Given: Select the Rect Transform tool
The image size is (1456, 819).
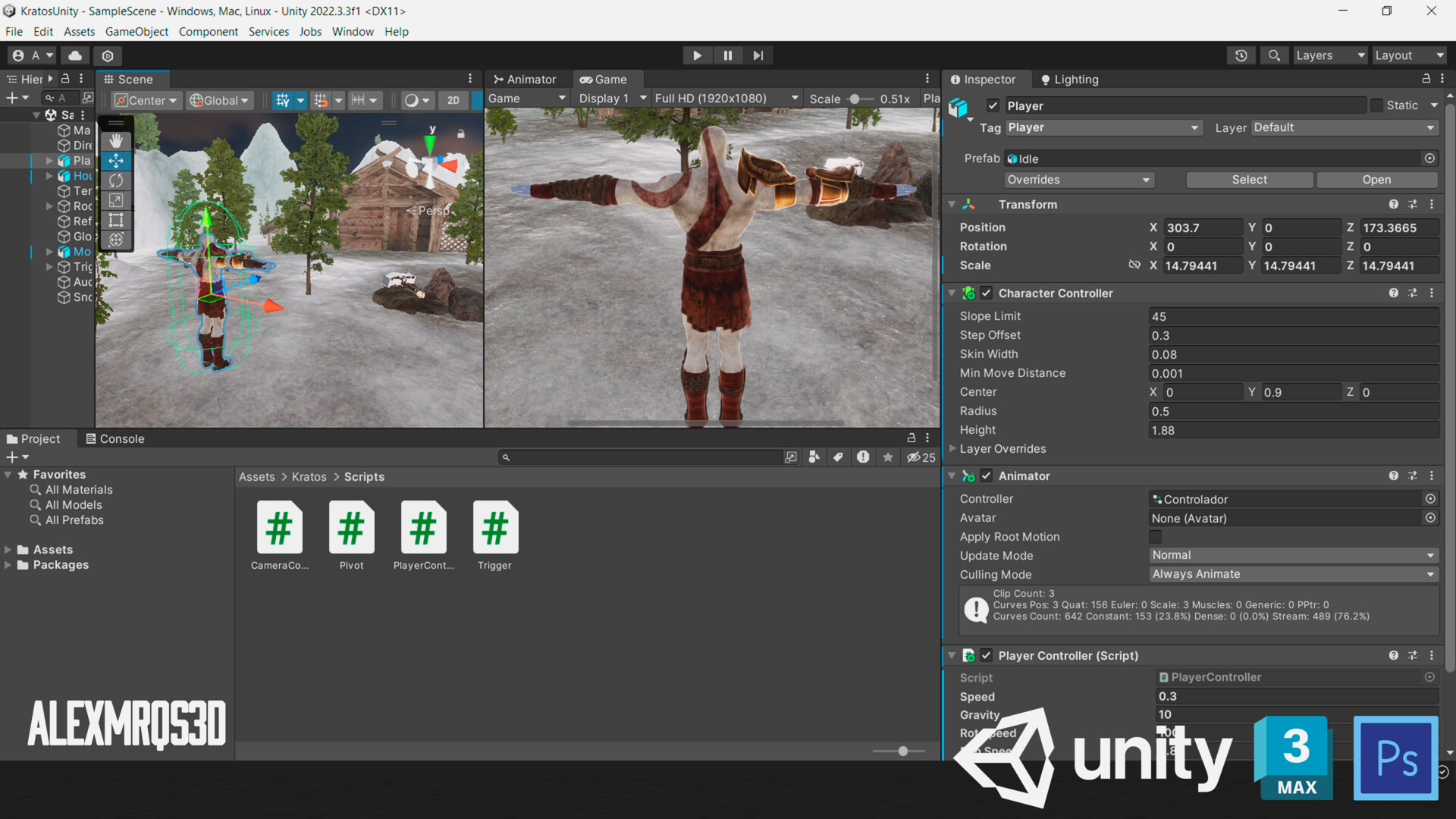Looking at the screenshot, I should pyautogui.click(x=116, y=221).
